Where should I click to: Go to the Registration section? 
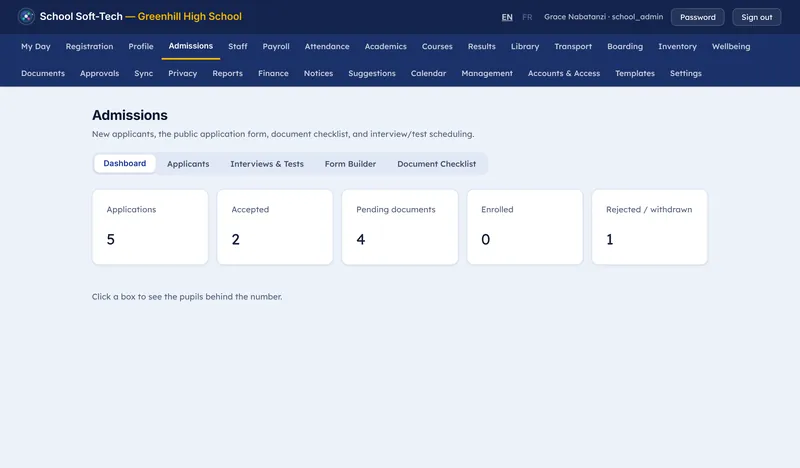[x=89, y=46]
